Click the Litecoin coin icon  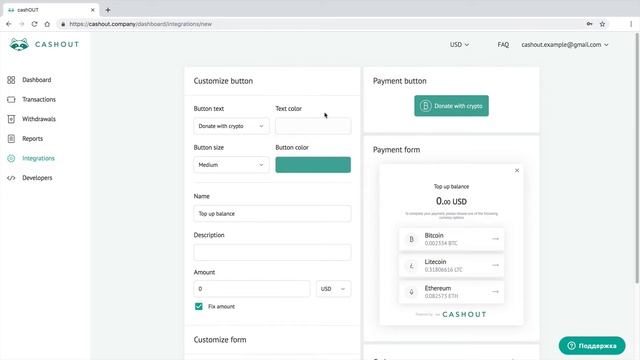[x=411, y=266]
